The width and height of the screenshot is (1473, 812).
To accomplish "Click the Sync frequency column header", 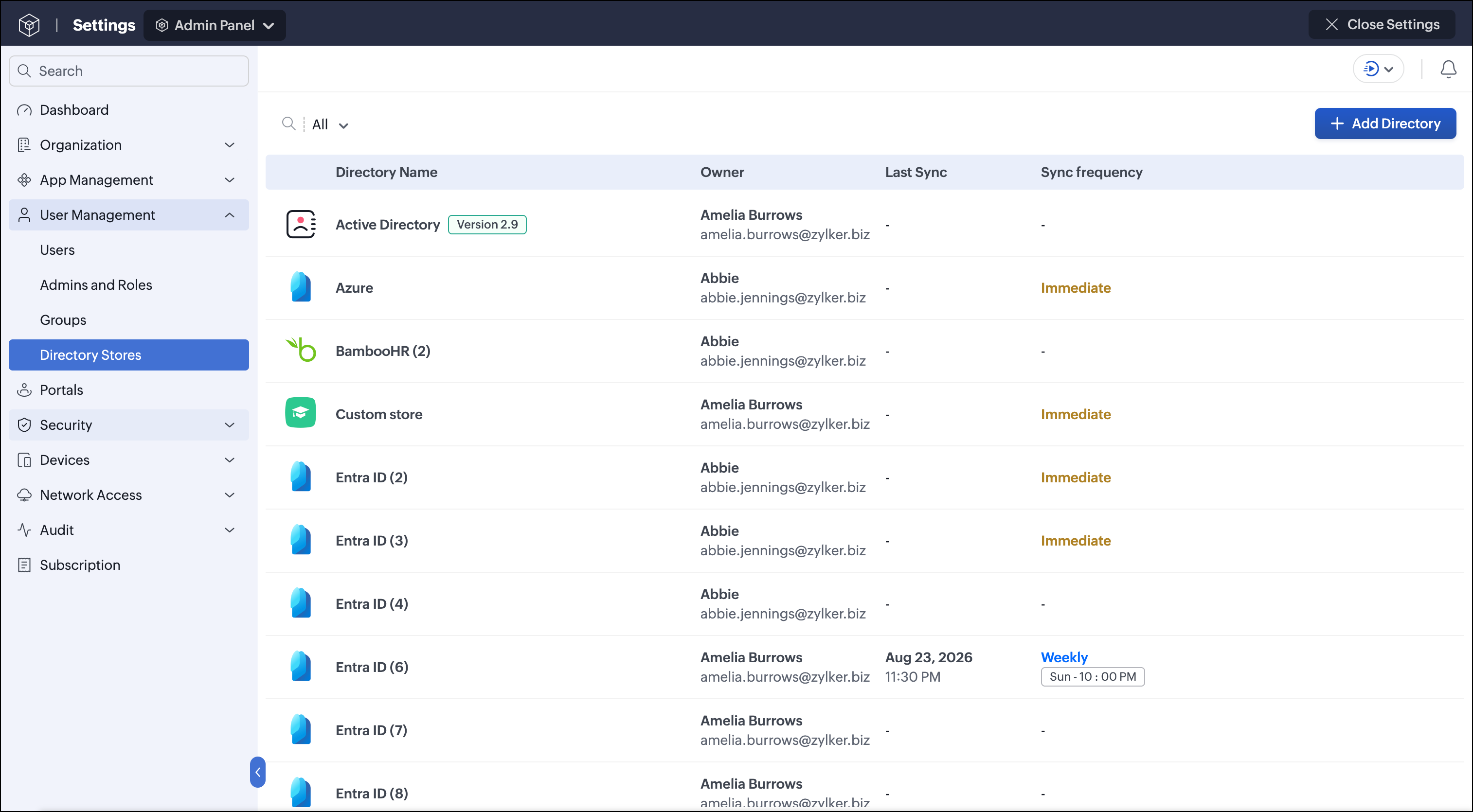I will (1092, 172).
